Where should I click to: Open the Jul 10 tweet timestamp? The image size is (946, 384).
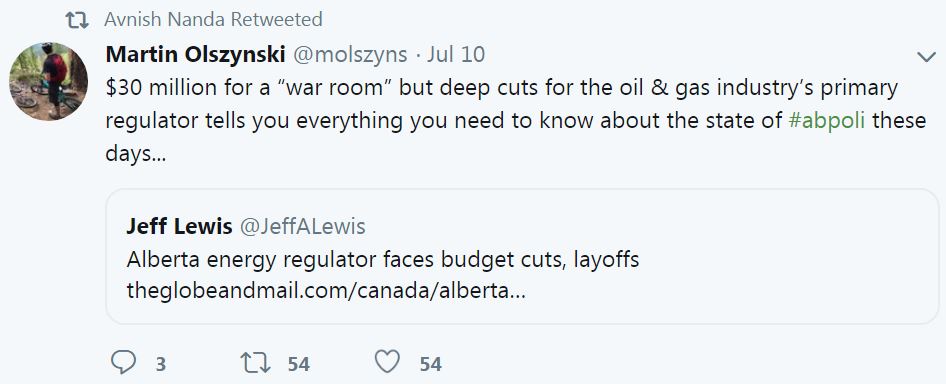456,55
